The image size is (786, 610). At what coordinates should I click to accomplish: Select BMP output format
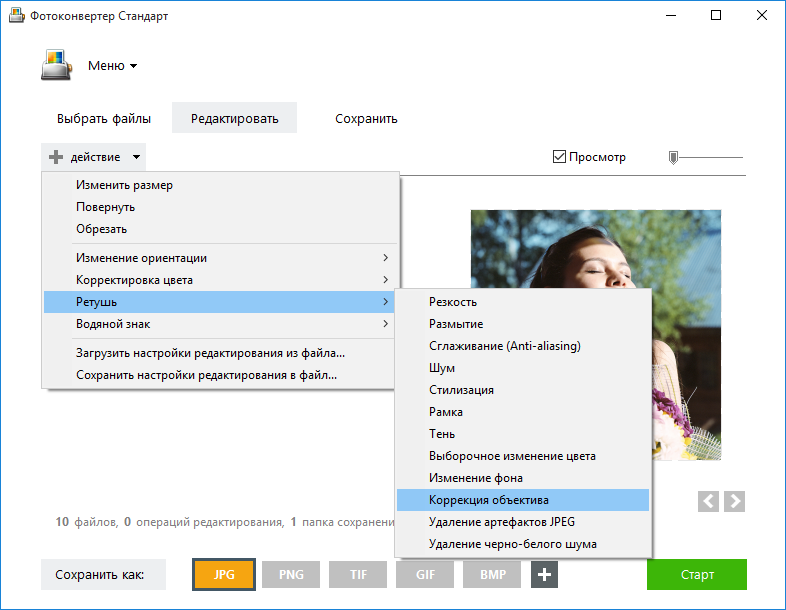[x=492, y=574]
